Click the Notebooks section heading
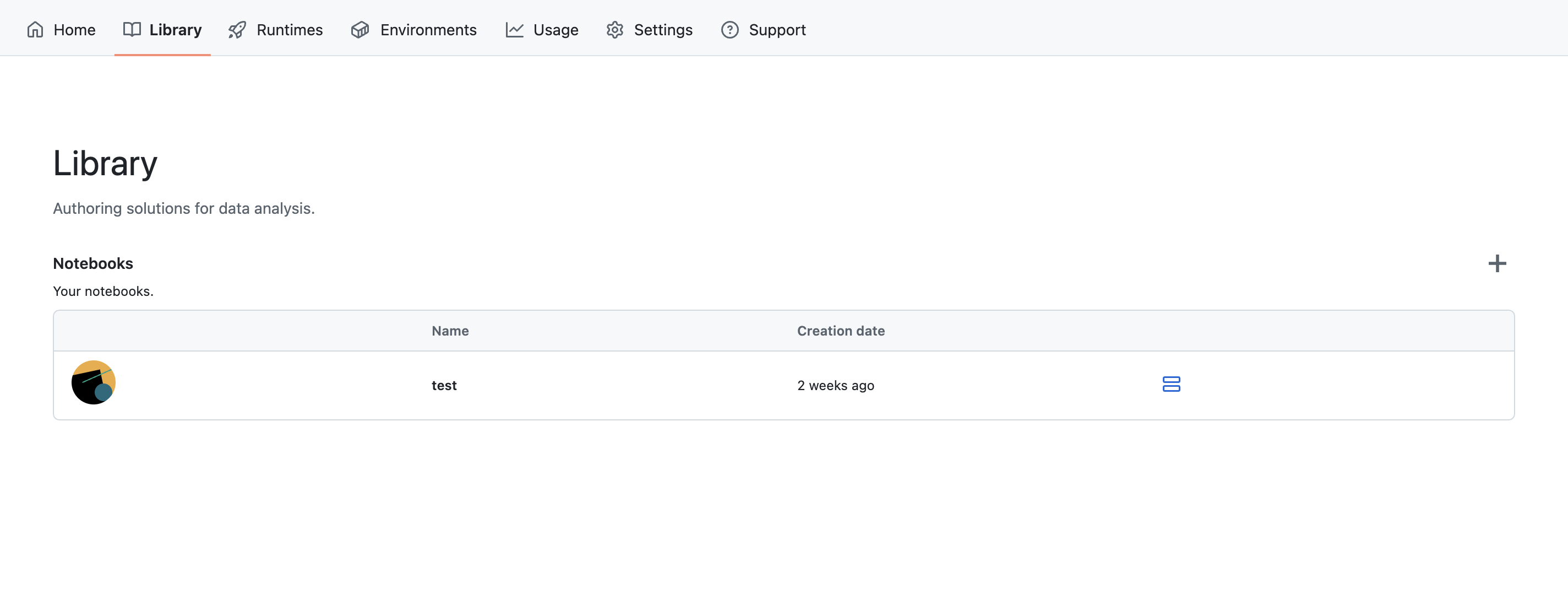1568x605 pixels. click(93, 263)
